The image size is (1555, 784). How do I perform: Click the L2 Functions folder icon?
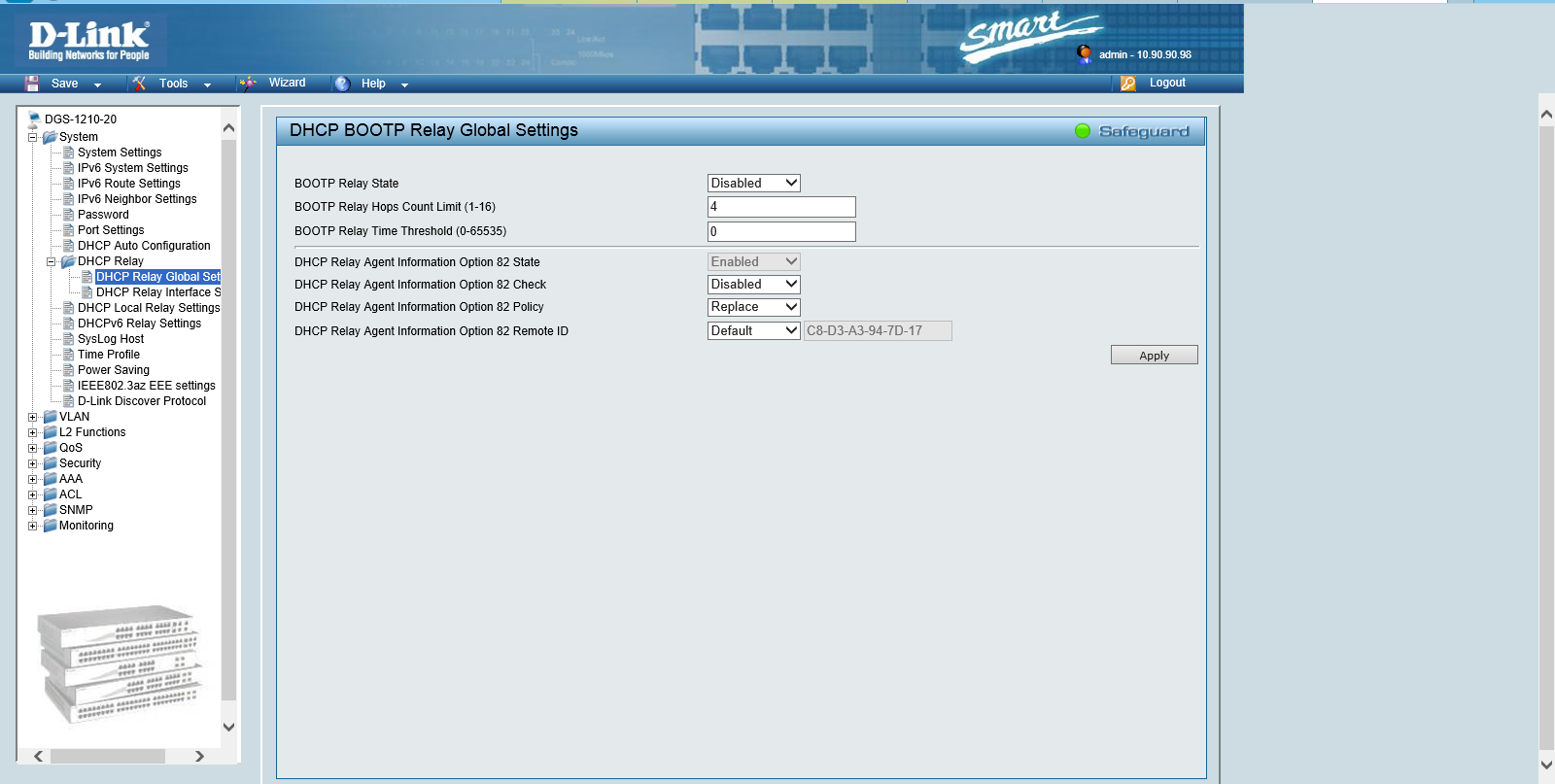point(50,432)
